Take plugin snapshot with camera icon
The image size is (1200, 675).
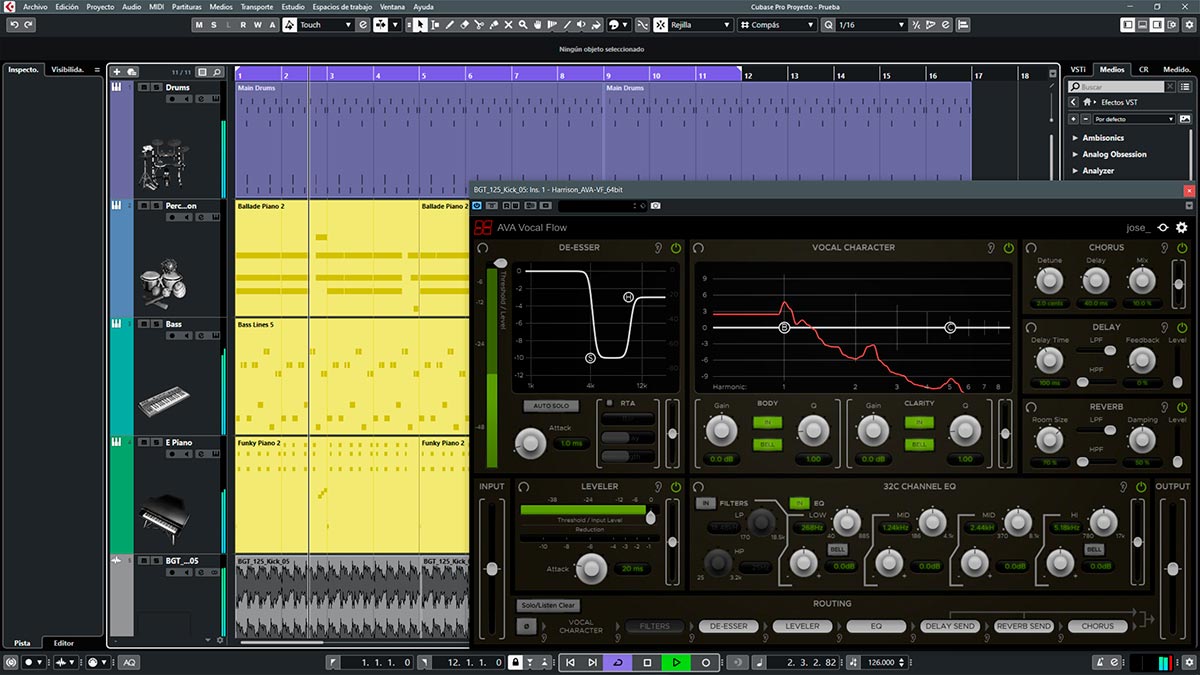tap(655, 205)
